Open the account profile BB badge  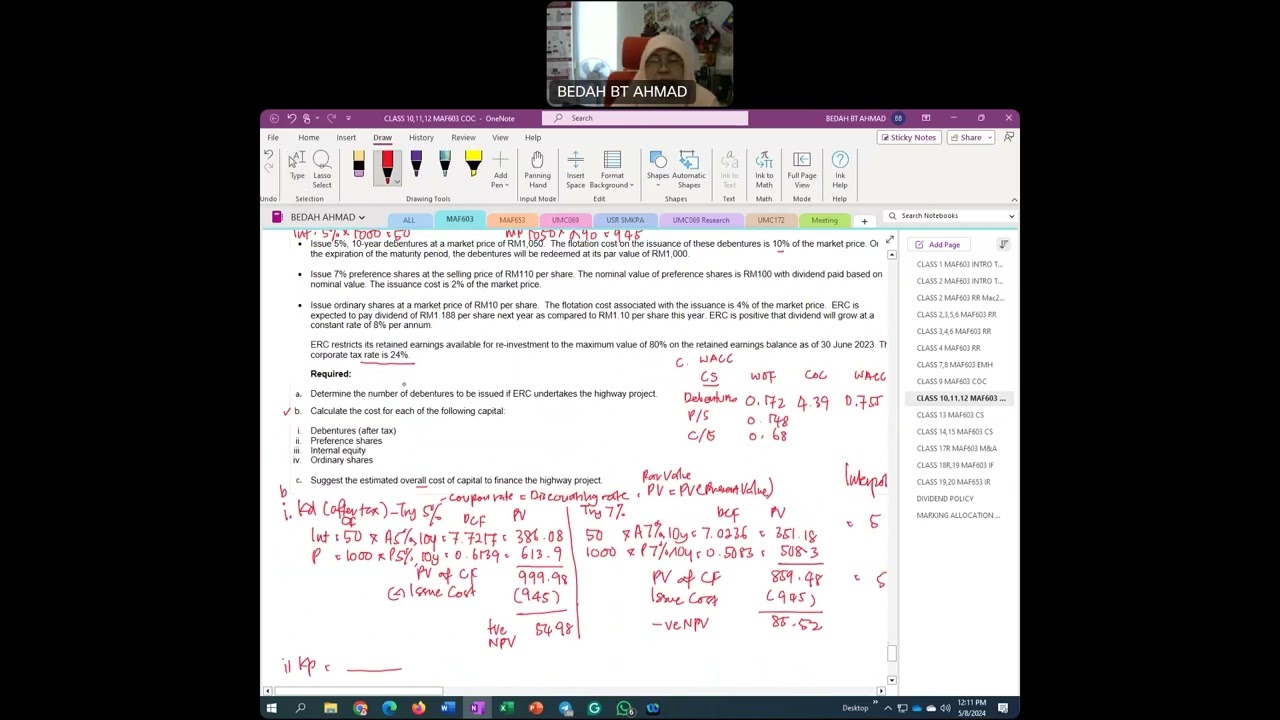[x=898, y=118]
